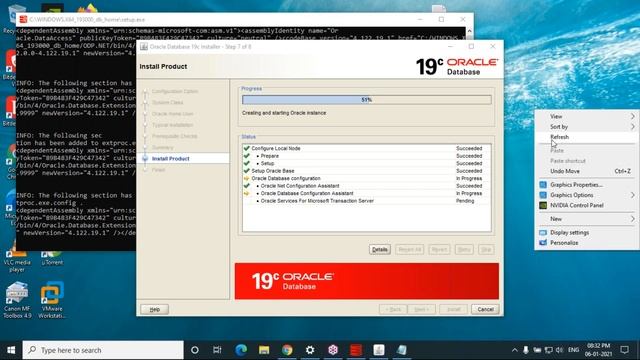Click the green check beside Configure Local Node
Viewport: 640px width, 360px height.
247,148
